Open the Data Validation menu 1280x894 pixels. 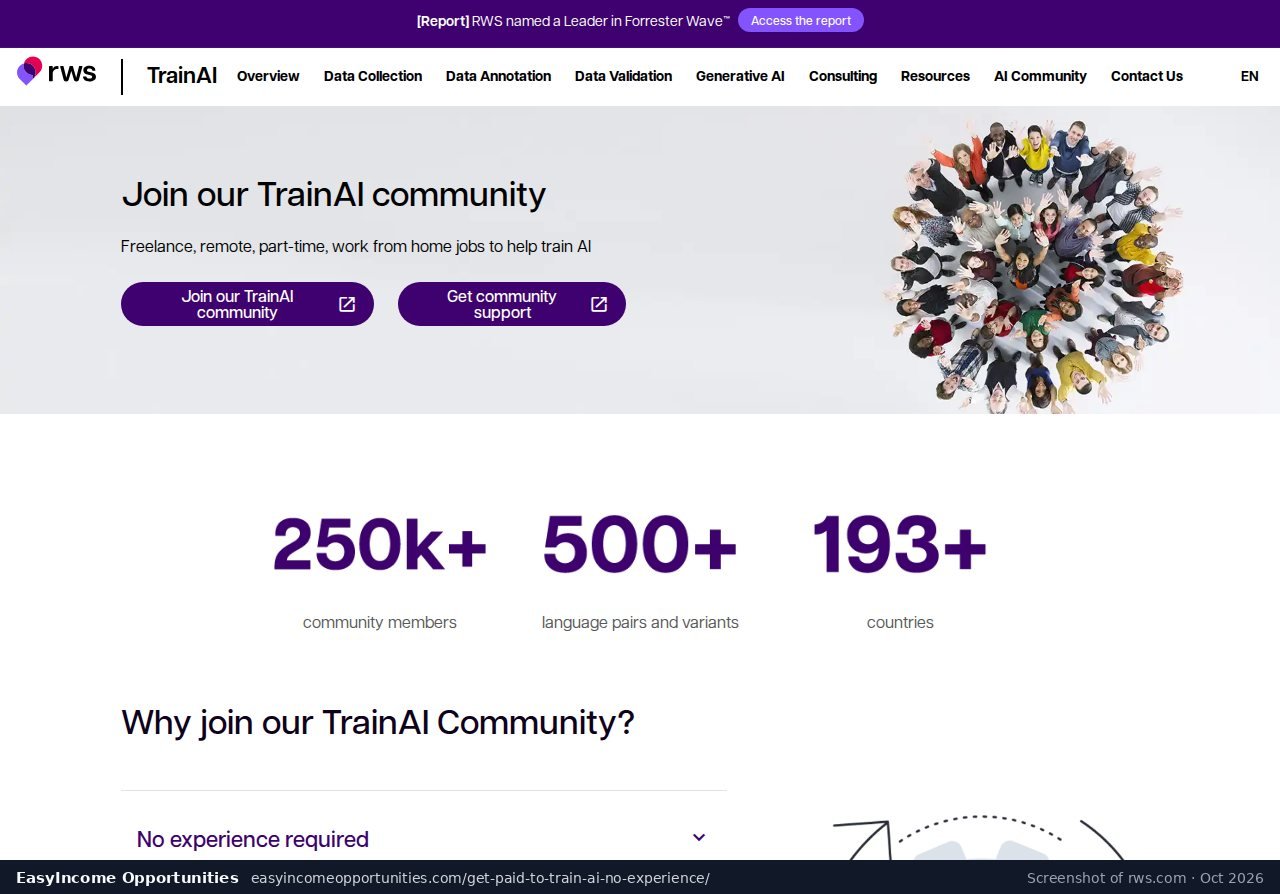tap(623, 76)
